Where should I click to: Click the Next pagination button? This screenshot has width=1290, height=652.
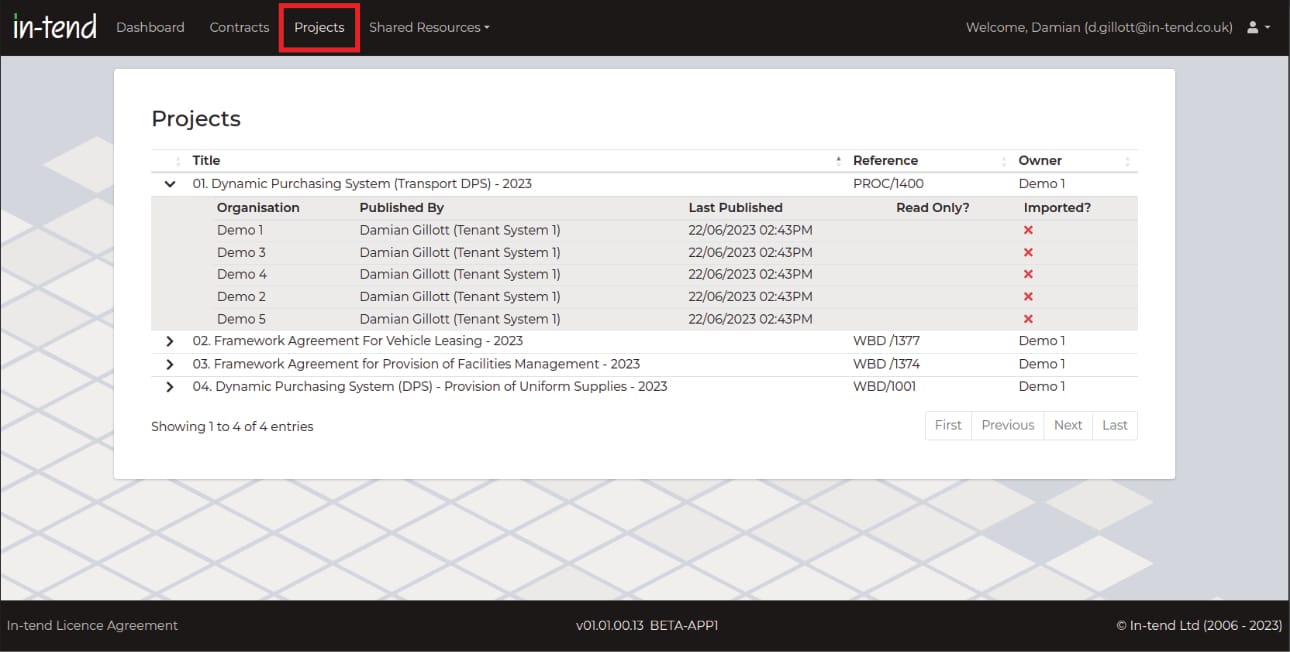pos(1067,425)
